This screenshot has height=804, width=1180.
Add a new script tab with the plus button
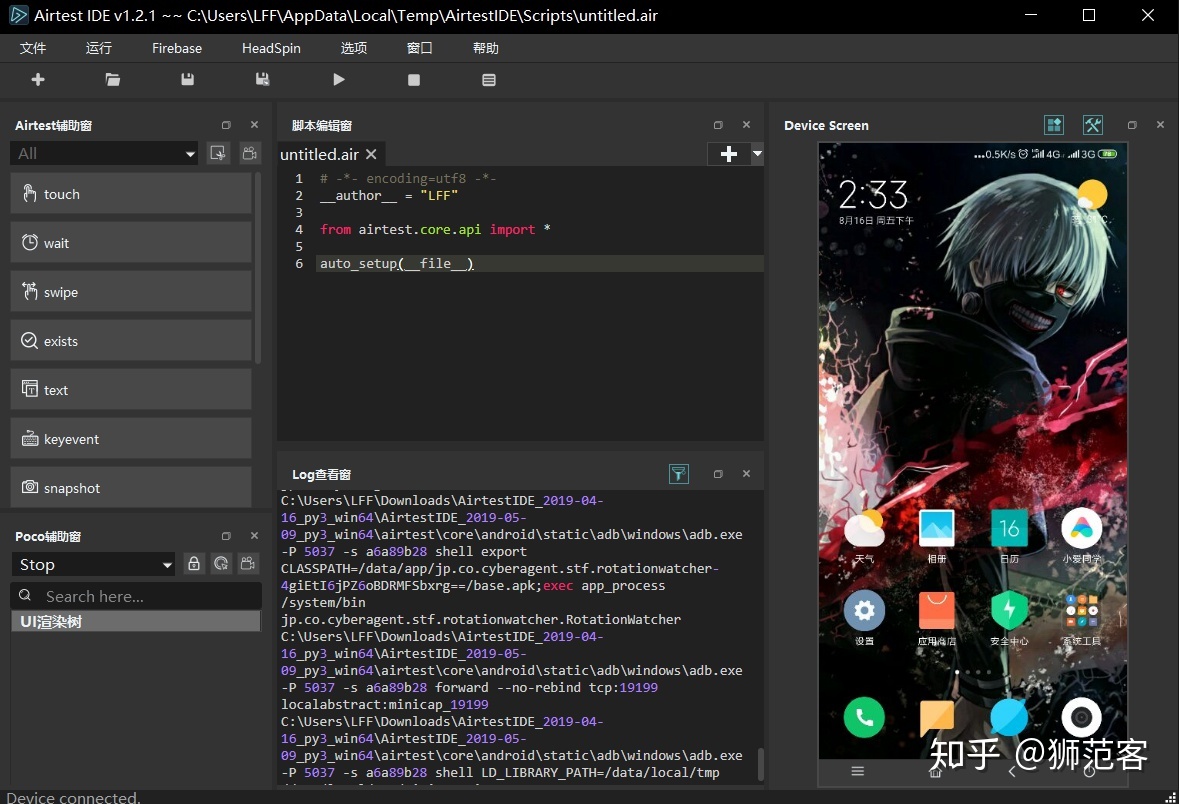coord(728,154)
